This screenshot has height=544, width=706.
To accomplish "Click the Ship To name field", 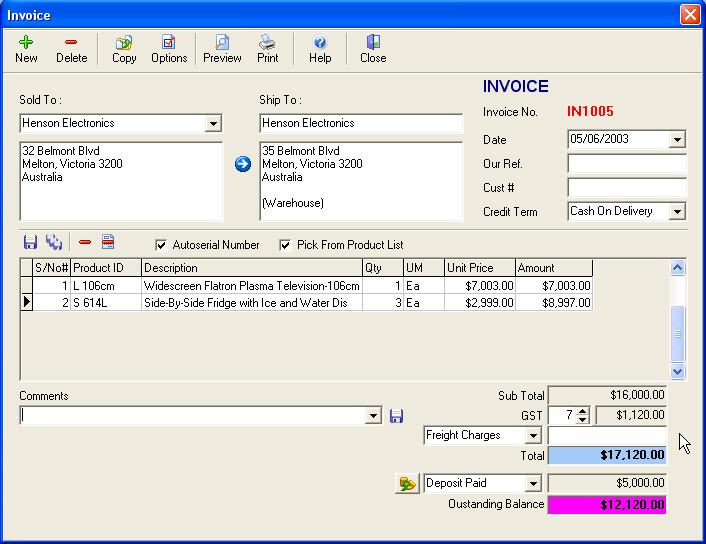I will coord(361,123).
